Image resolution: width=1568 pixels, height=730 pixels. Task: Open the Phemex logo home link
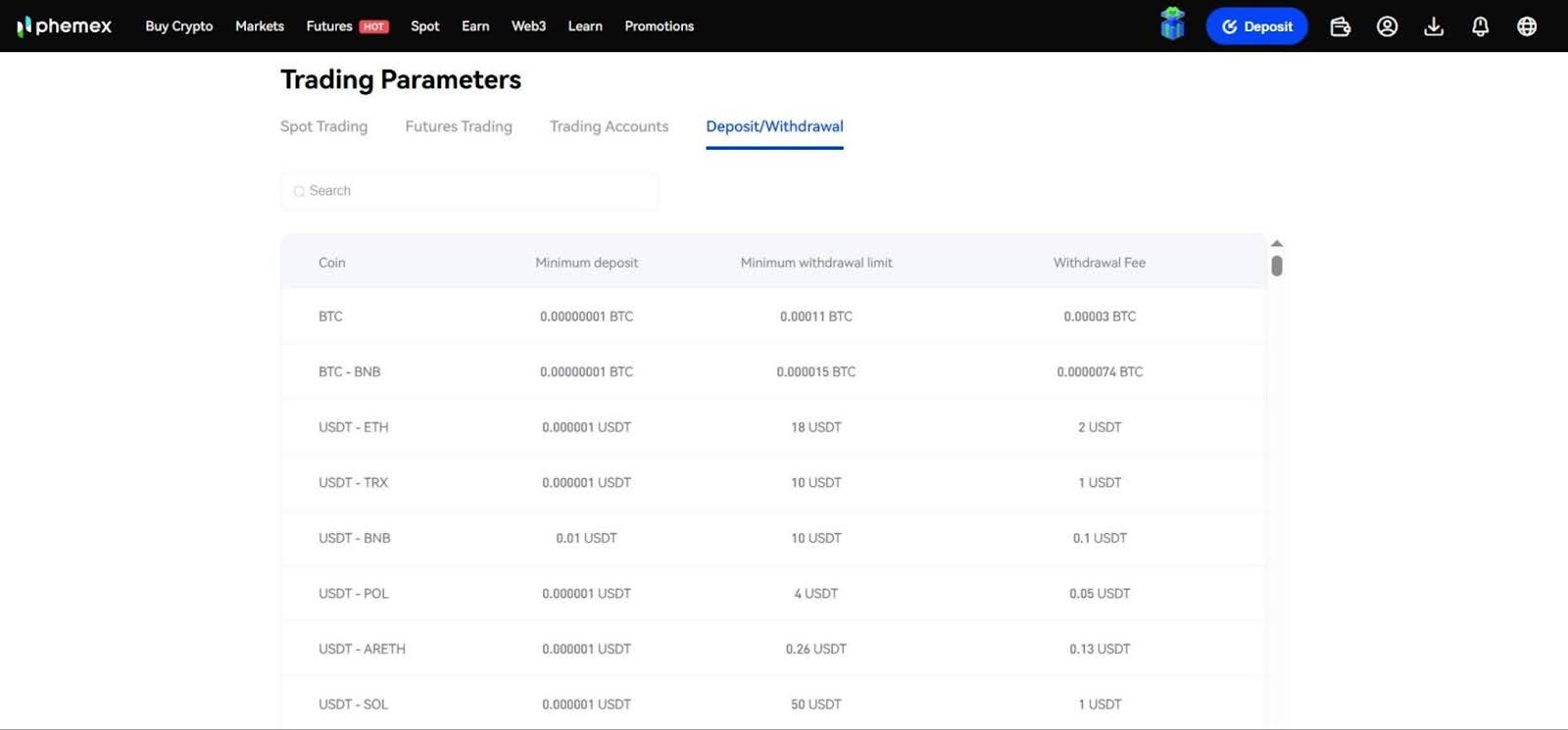point(65,26)
